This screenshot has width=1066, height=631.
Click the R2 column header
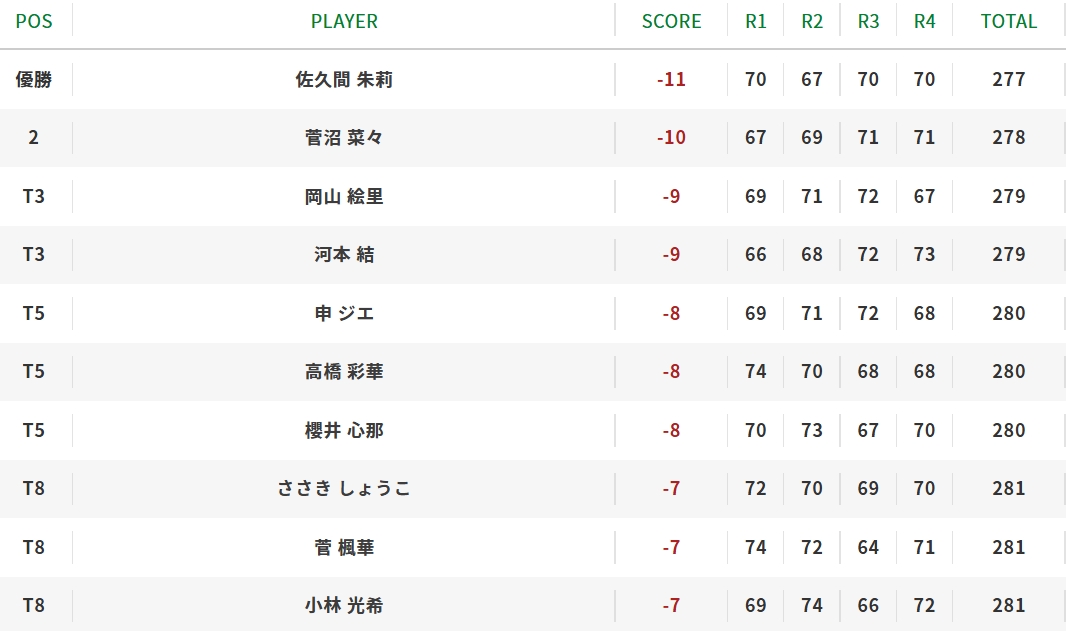click(812, 21)
